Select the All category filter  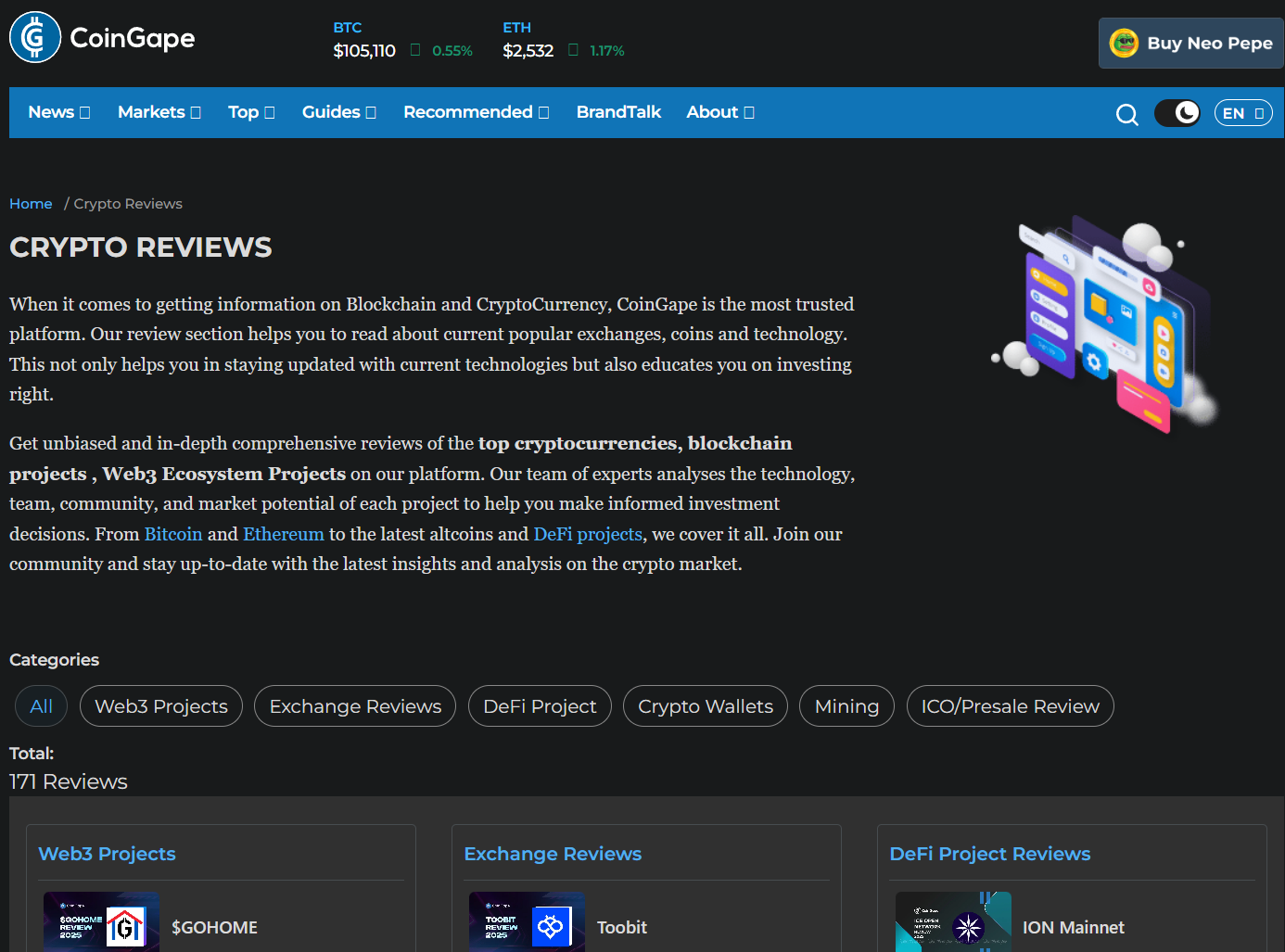(x=41, y=706)
